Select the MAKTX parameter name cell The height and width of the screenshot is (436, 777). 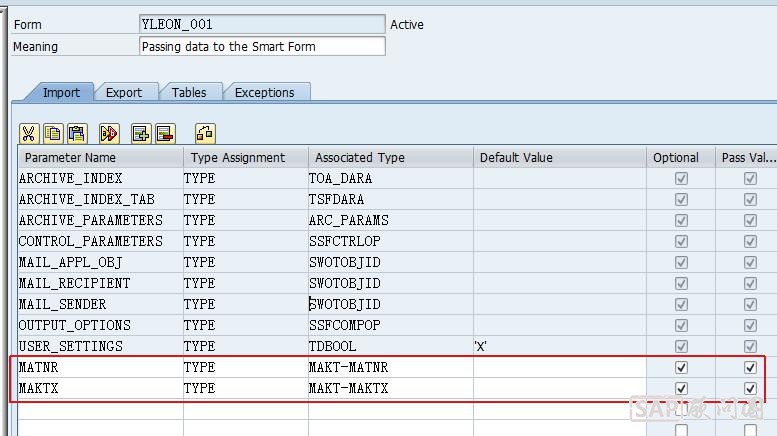101,388
